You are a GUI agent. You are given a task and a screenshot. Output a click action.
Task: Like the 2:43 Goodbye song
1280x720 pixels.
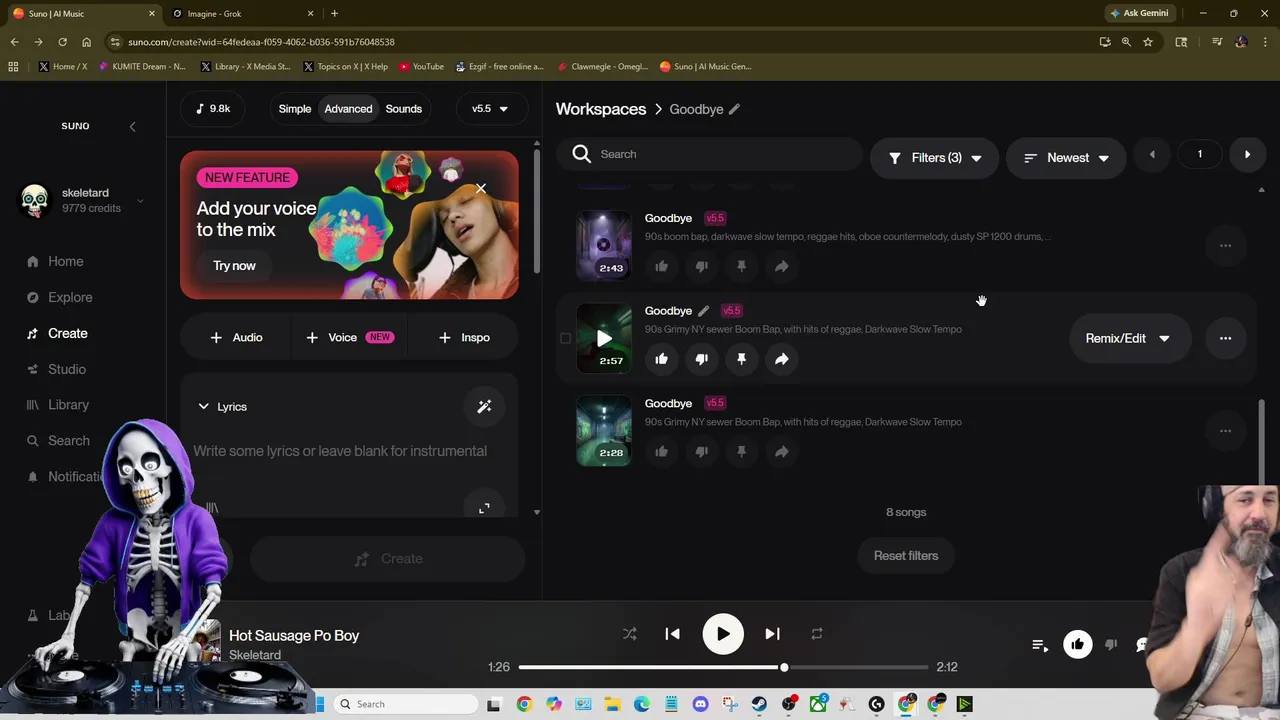click(661, 266)
